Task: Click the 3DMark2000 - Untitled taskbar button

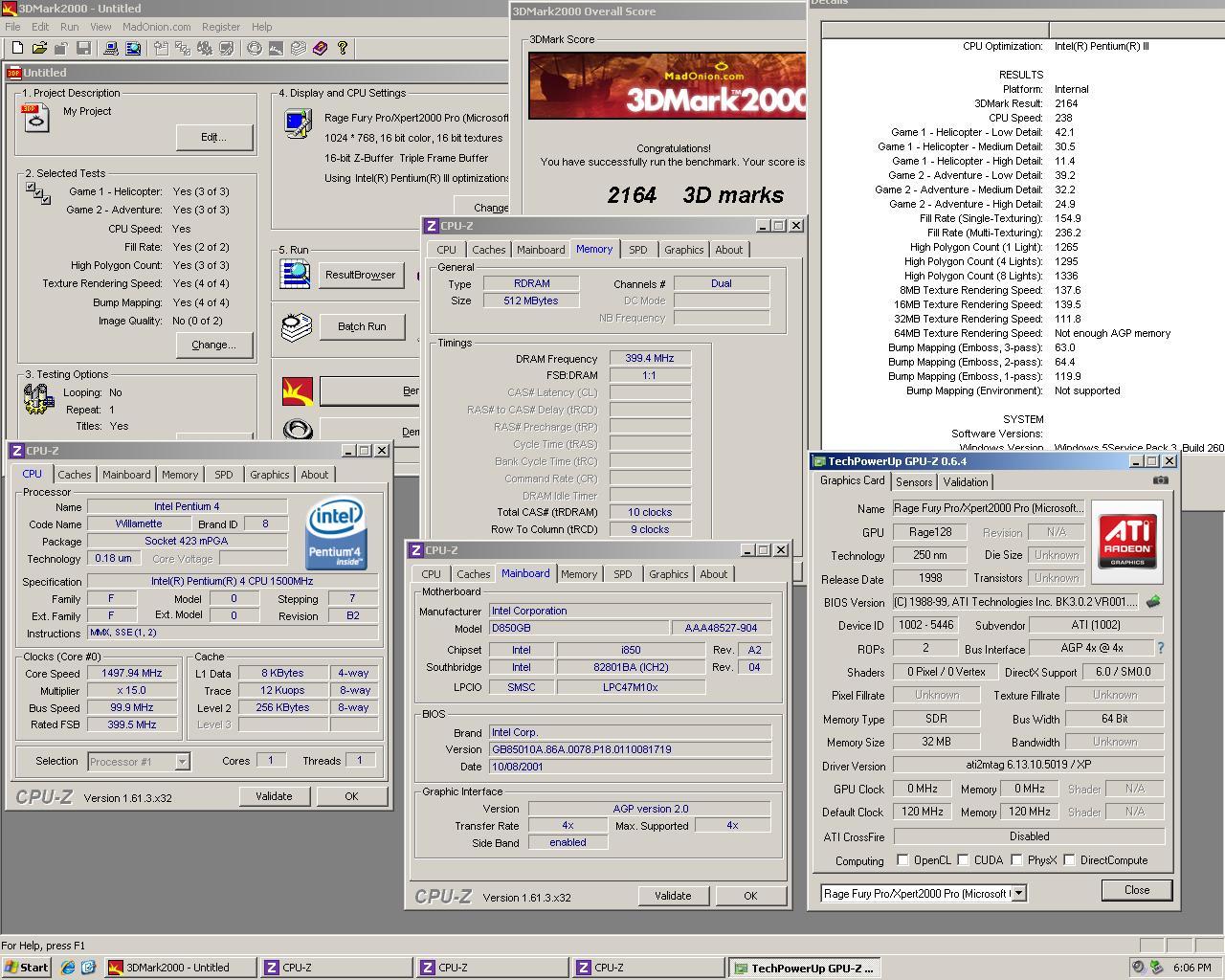Action: click(180, 968)
